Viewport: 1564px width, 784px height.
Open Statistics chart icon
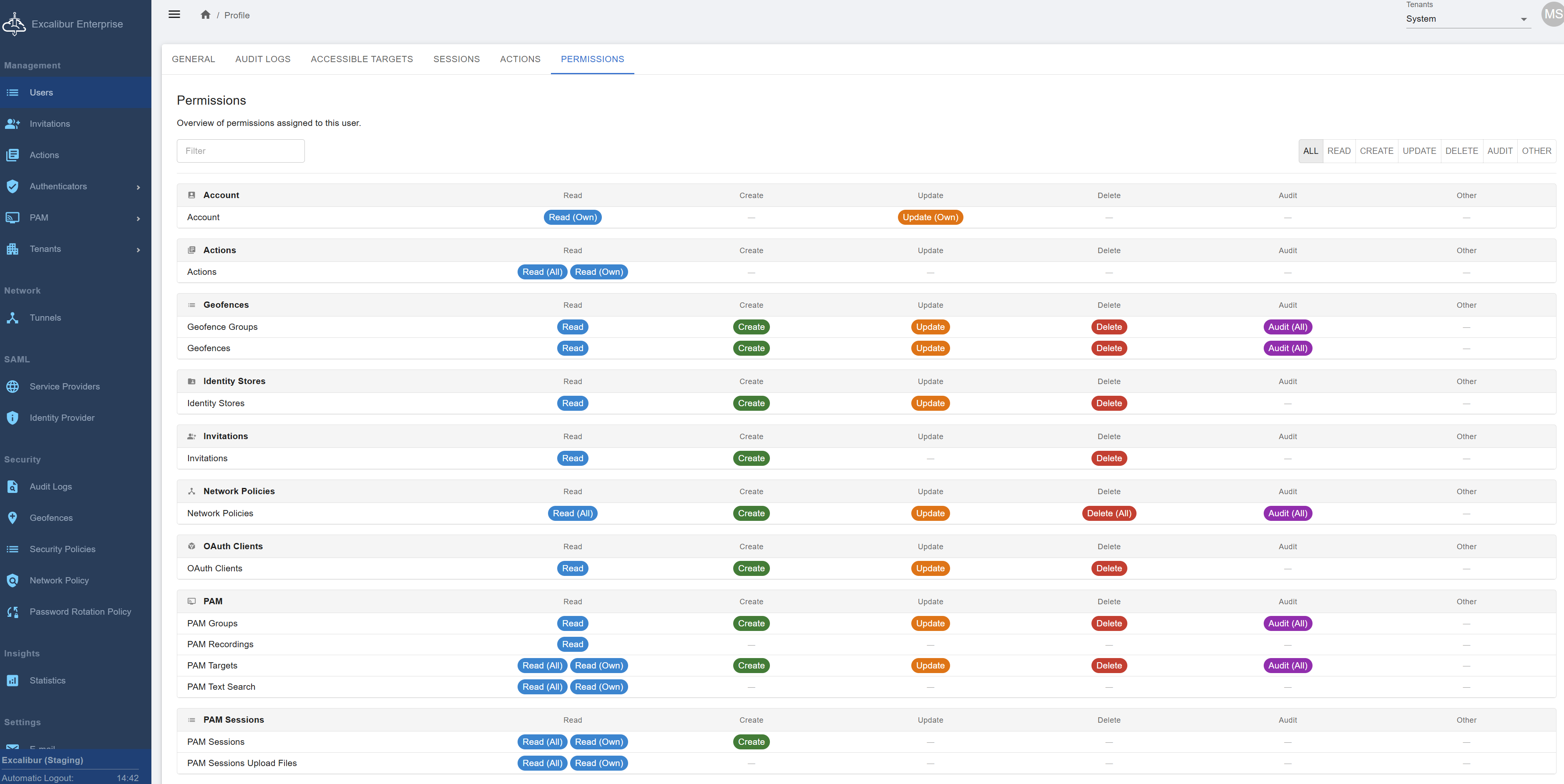(12, 681)
